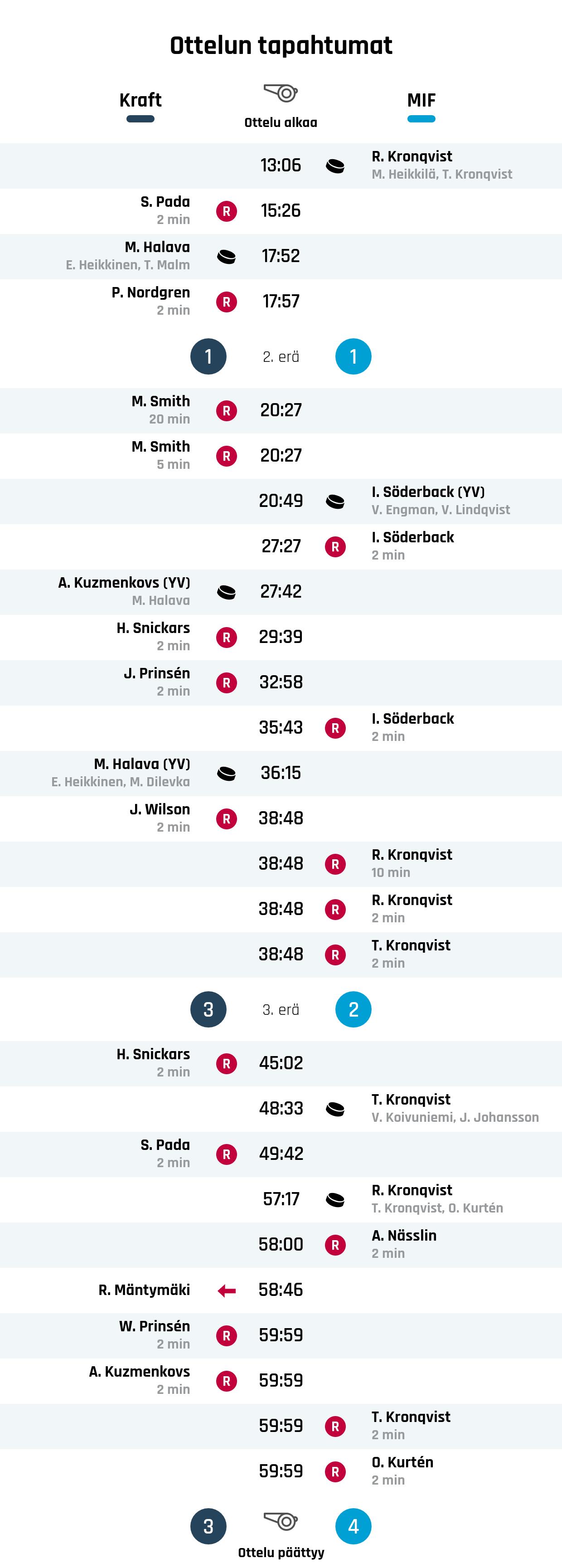Image resolution: width=562 pixels, height=1568 pixels.
Task: Click the 3. erä period label
Action: 281,1010
